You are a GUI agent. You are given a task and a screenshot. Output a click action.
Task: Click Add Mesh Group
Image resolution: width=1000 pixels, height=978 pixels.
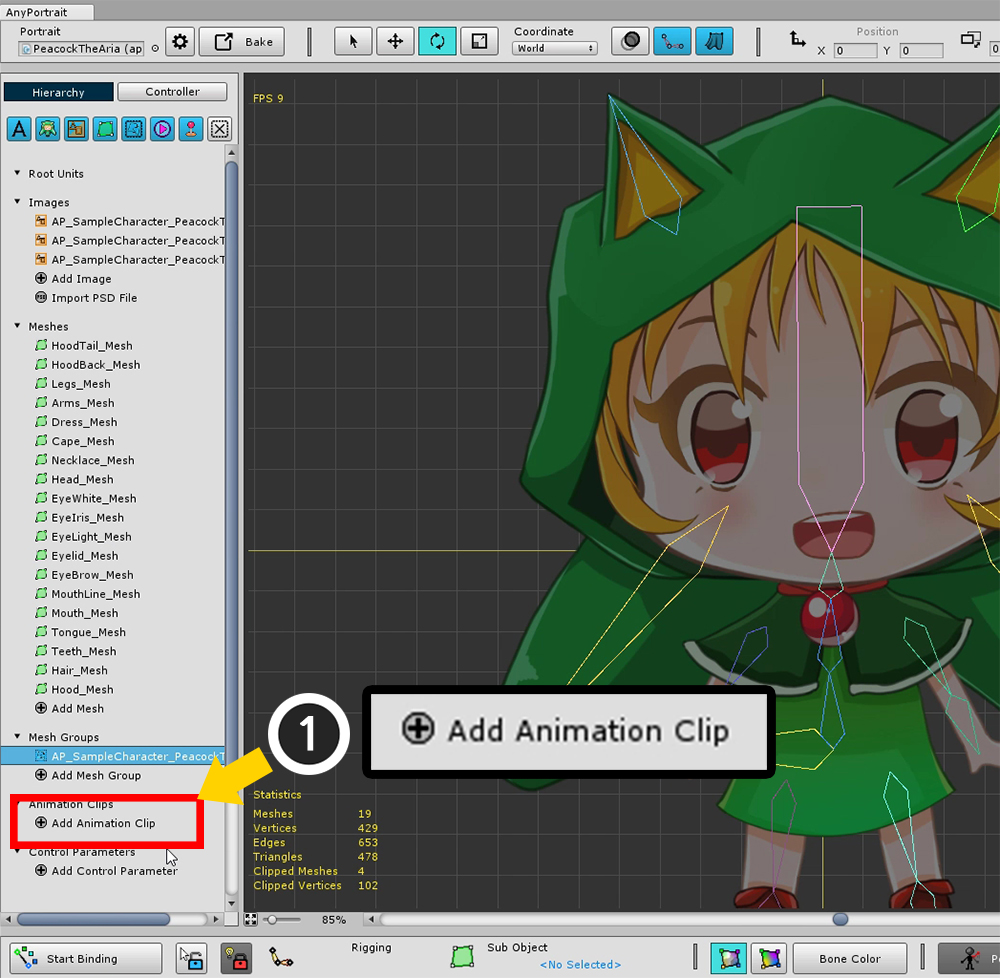88,775
